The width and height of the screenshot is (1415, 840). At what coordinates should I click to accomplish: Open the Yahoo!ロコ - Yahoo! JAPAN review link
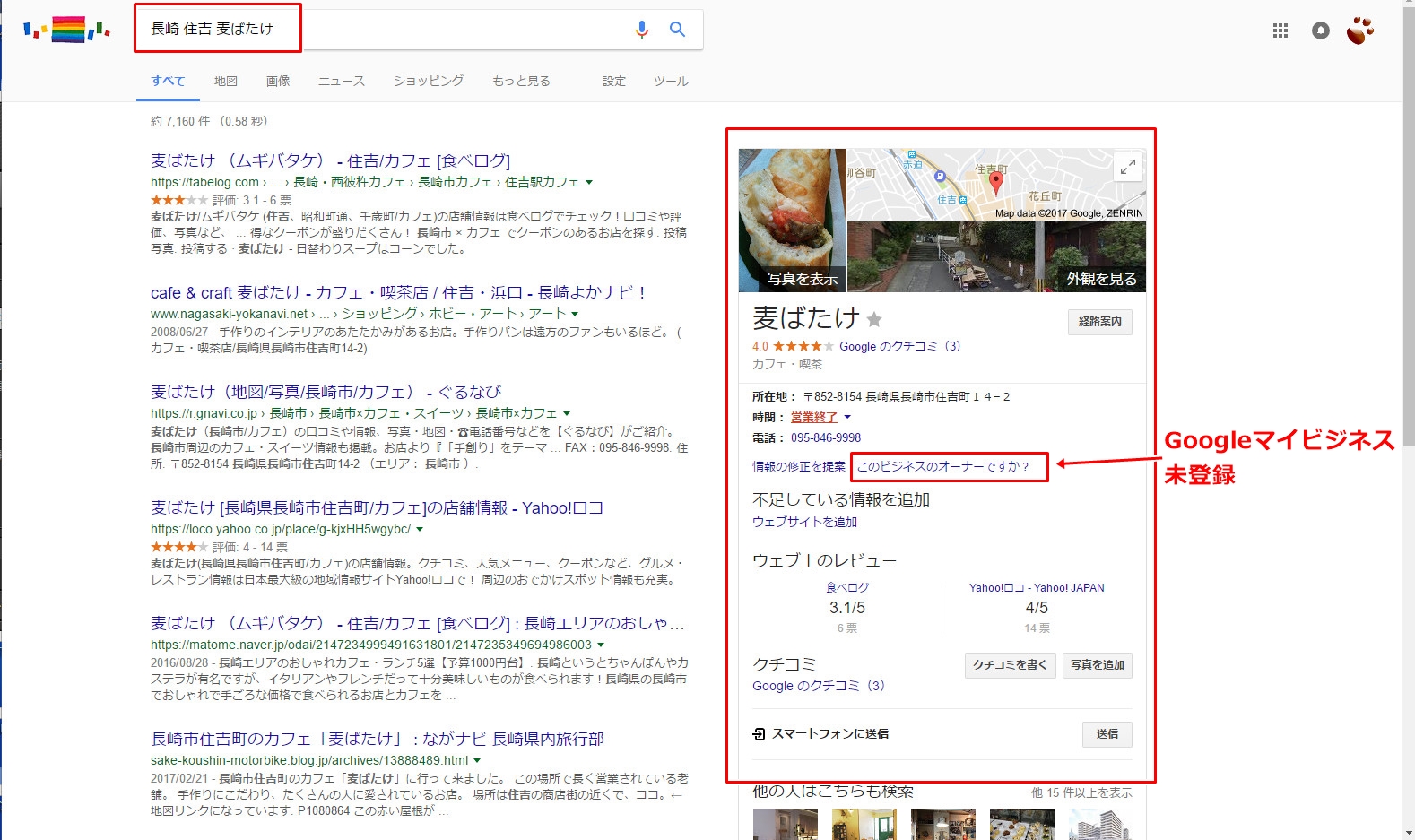(1037, 588)
